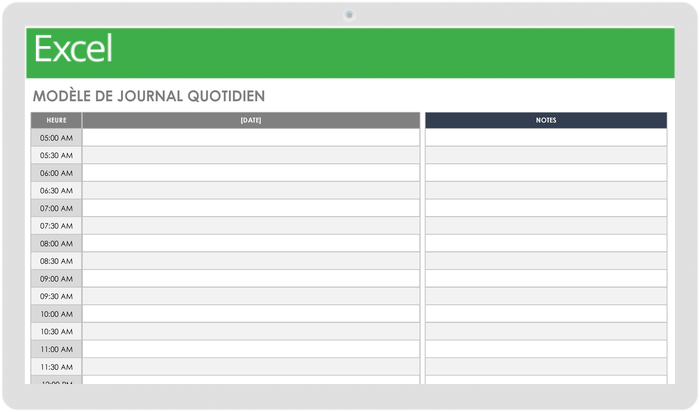This screenshot has height=412, width=700.
Task: Click the notes cell for 09:30 AM
Action: pyautogui.click(x=546, y=296)
